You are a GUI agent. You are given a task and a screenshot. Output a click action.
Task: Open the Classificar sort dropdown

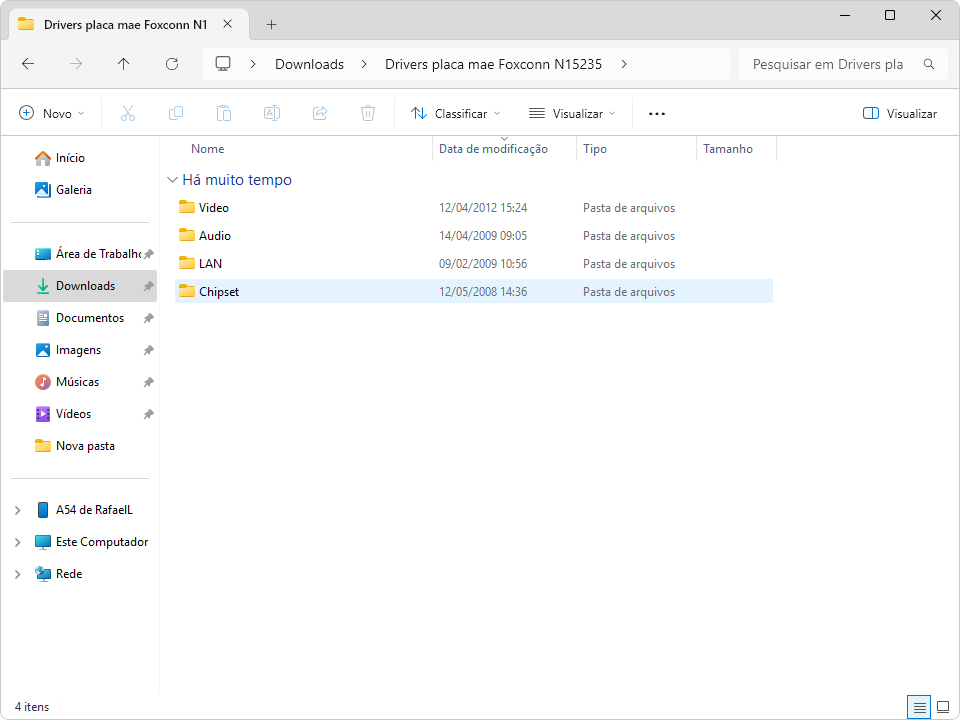pyautogui.click(x=456, y=113)
